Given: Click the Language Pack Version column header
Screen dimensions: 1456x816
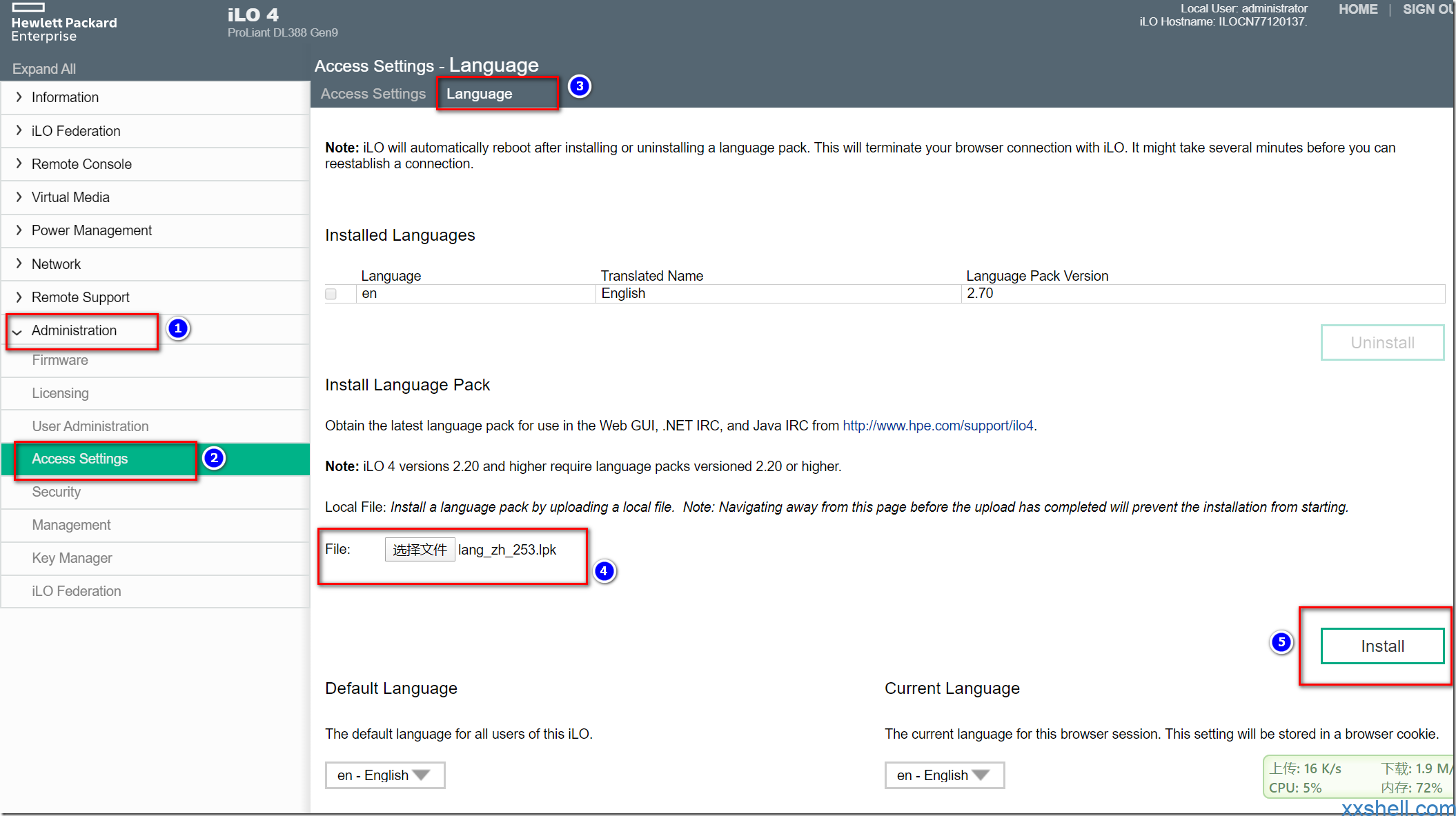Looking at the screenshot, I should [x=1037, y=276].
